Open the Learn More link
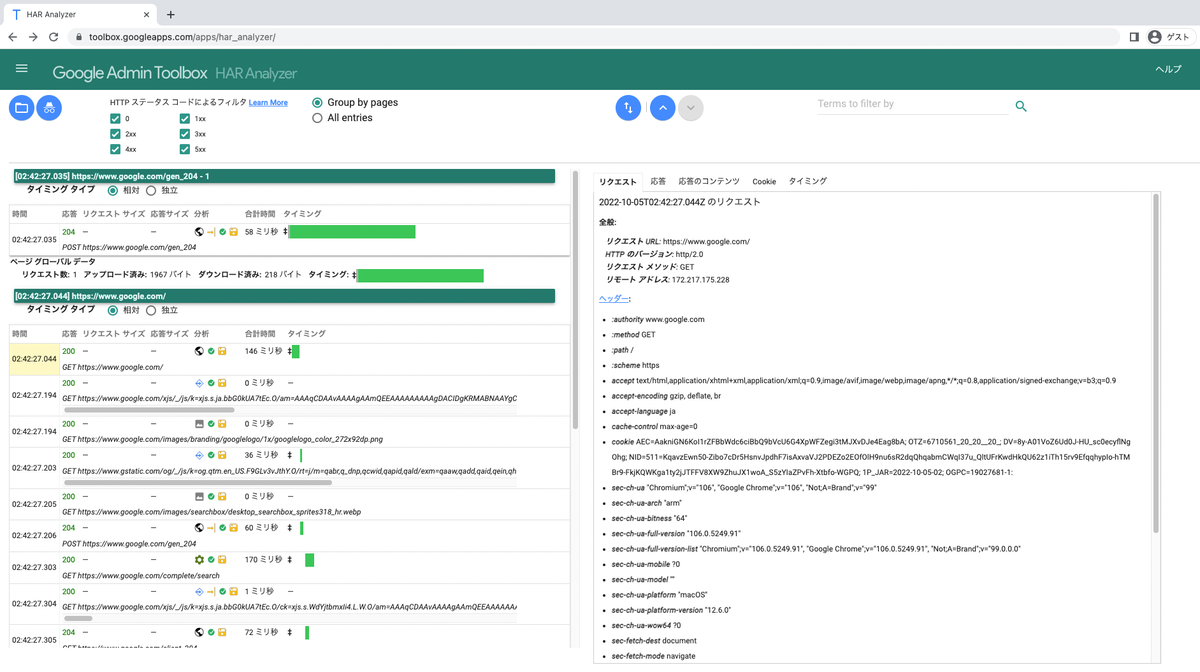 pos(268,103)
